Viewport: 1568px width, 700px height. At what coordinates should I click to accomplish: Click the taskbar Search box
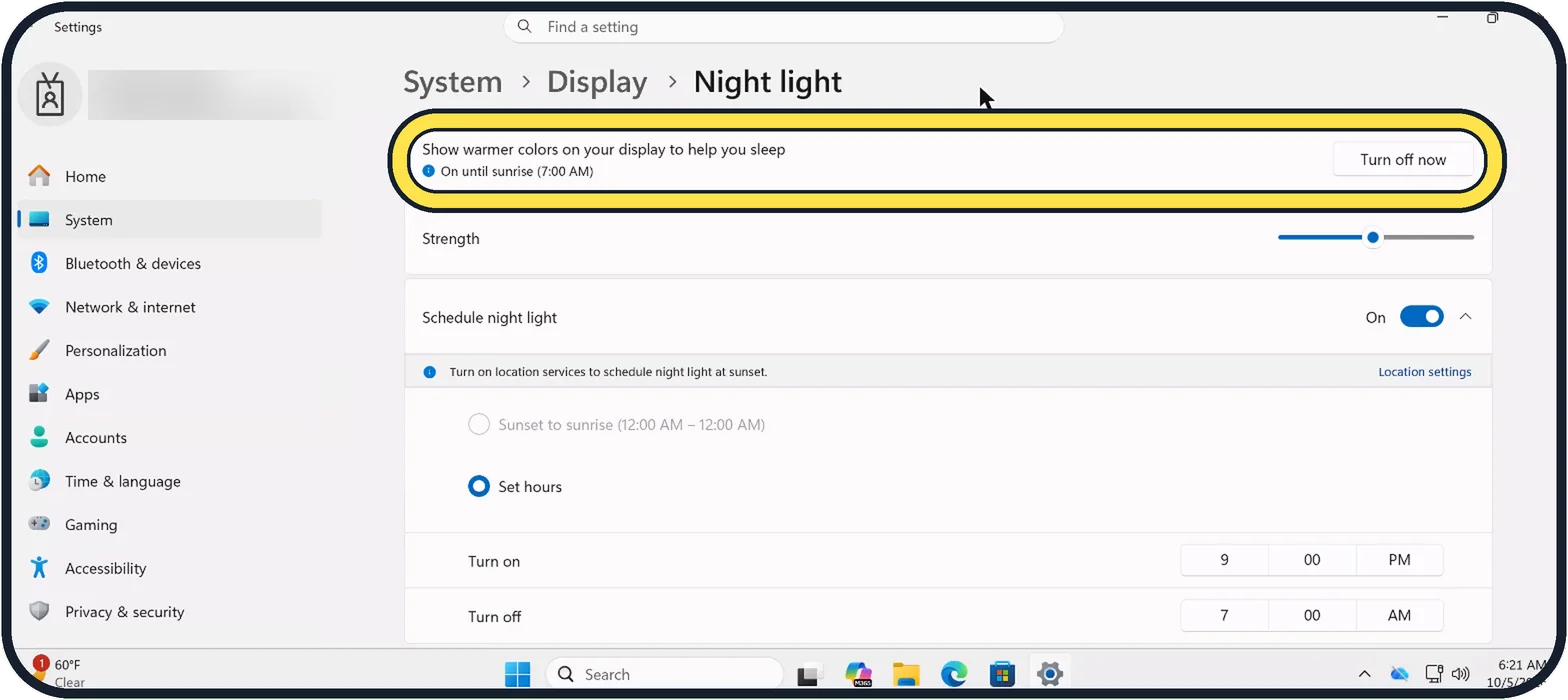664,674
